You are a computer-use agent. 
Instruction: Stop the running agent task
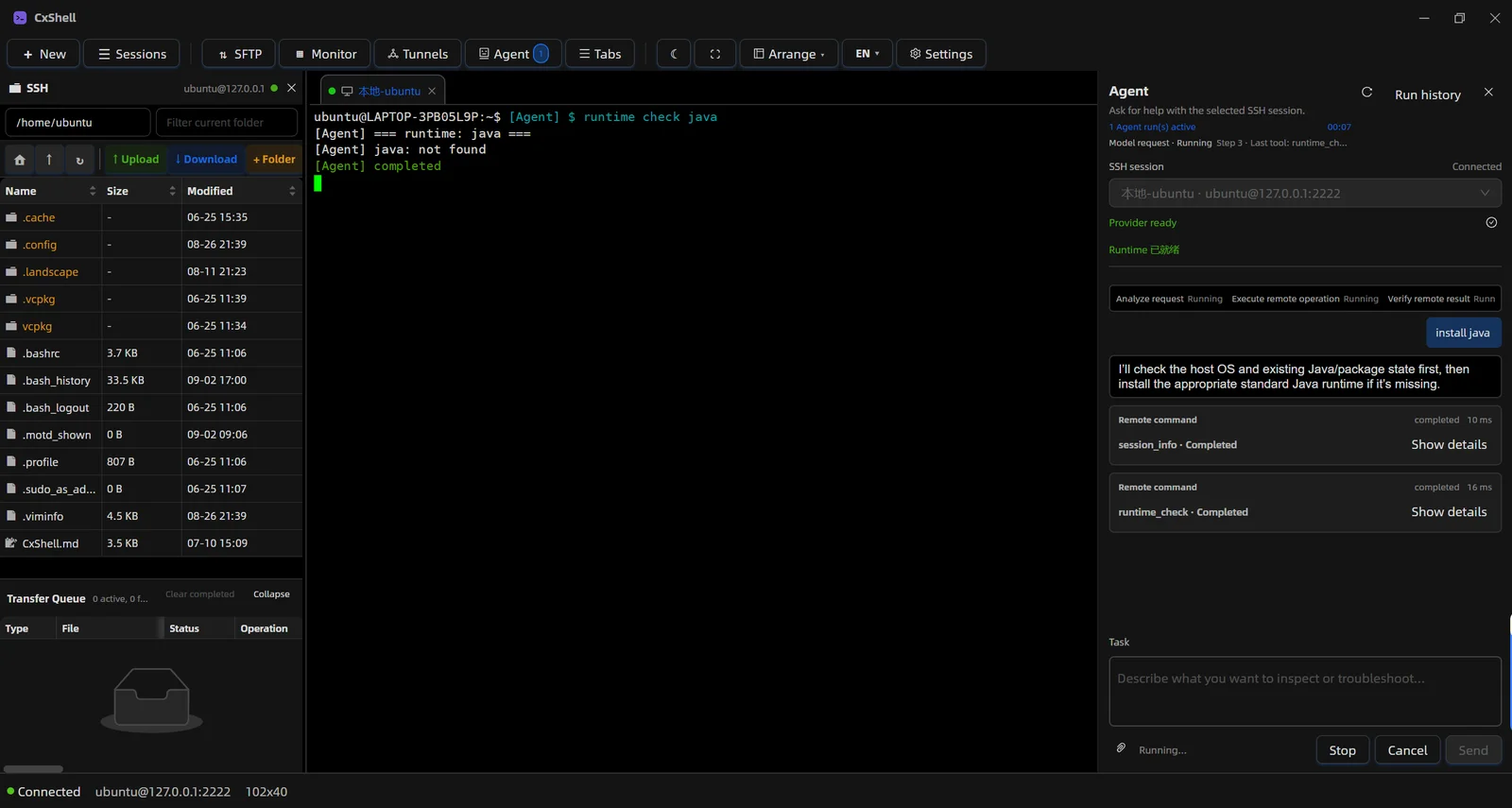pos(1342,750)
